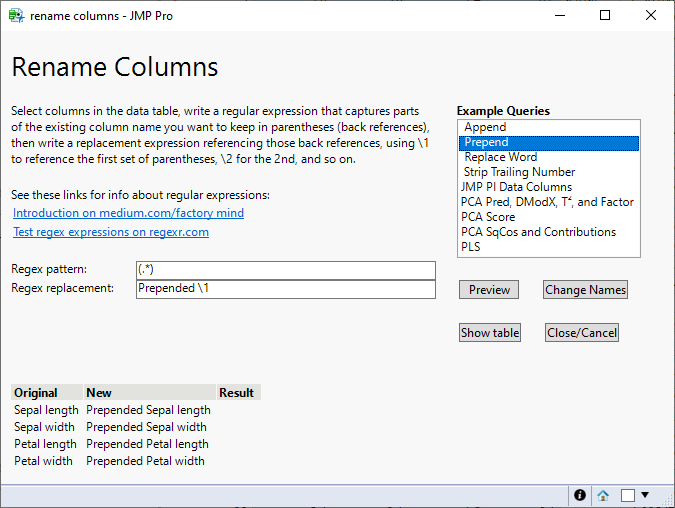This screenshot has height=508, width=675.
Task: Click into the Regex pattern field
Action: 285,270
